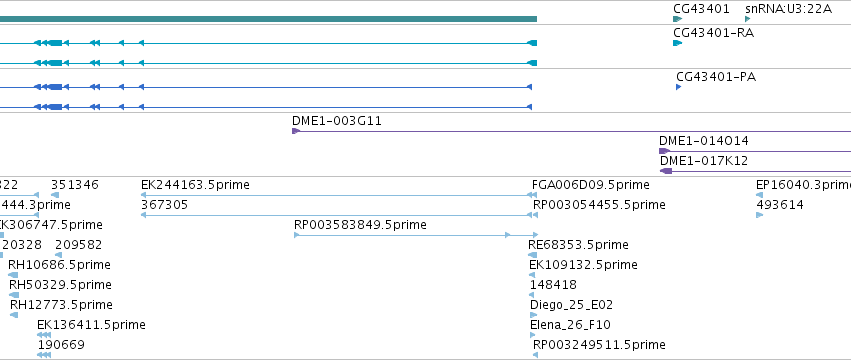The width and height of the screenshot is (851, 360).
Task: Click the EK136411.5prime triple-arrow glyph
Action: pos(44,335)
